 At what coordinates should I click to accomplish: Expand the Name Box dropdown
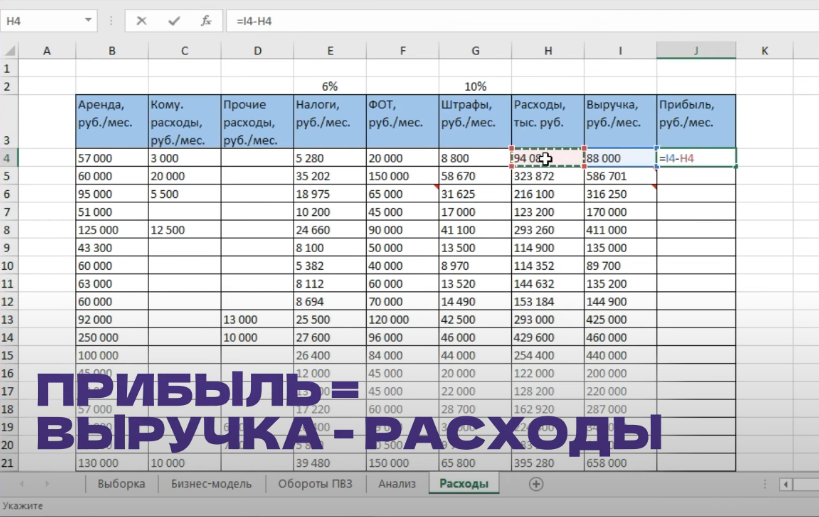click(88, 20)
